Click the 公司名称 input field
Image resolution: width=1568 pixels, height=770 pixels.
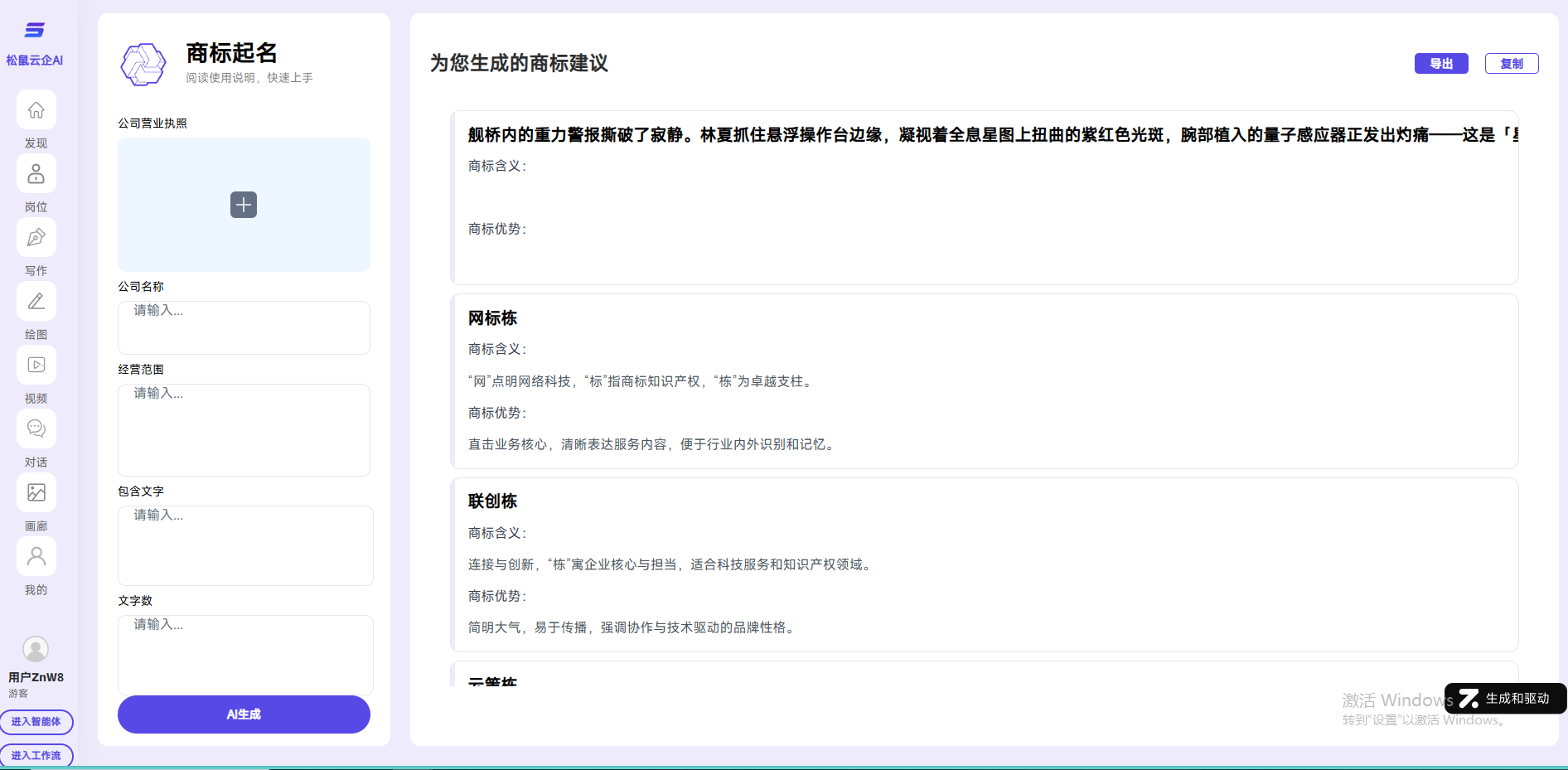[x=244, y=327]
